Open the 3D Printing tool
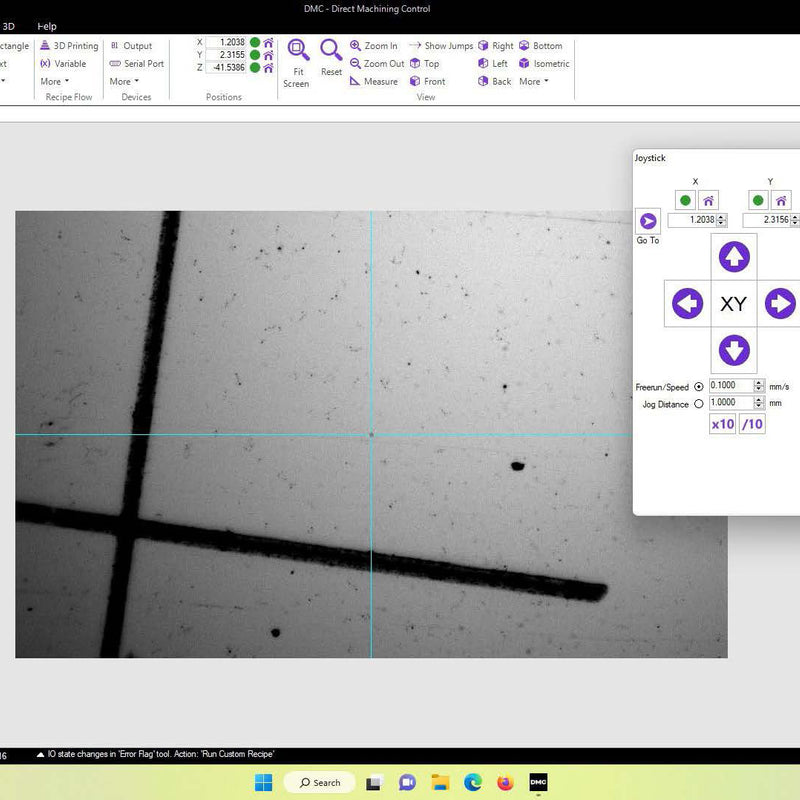 [x=69, y=45]
